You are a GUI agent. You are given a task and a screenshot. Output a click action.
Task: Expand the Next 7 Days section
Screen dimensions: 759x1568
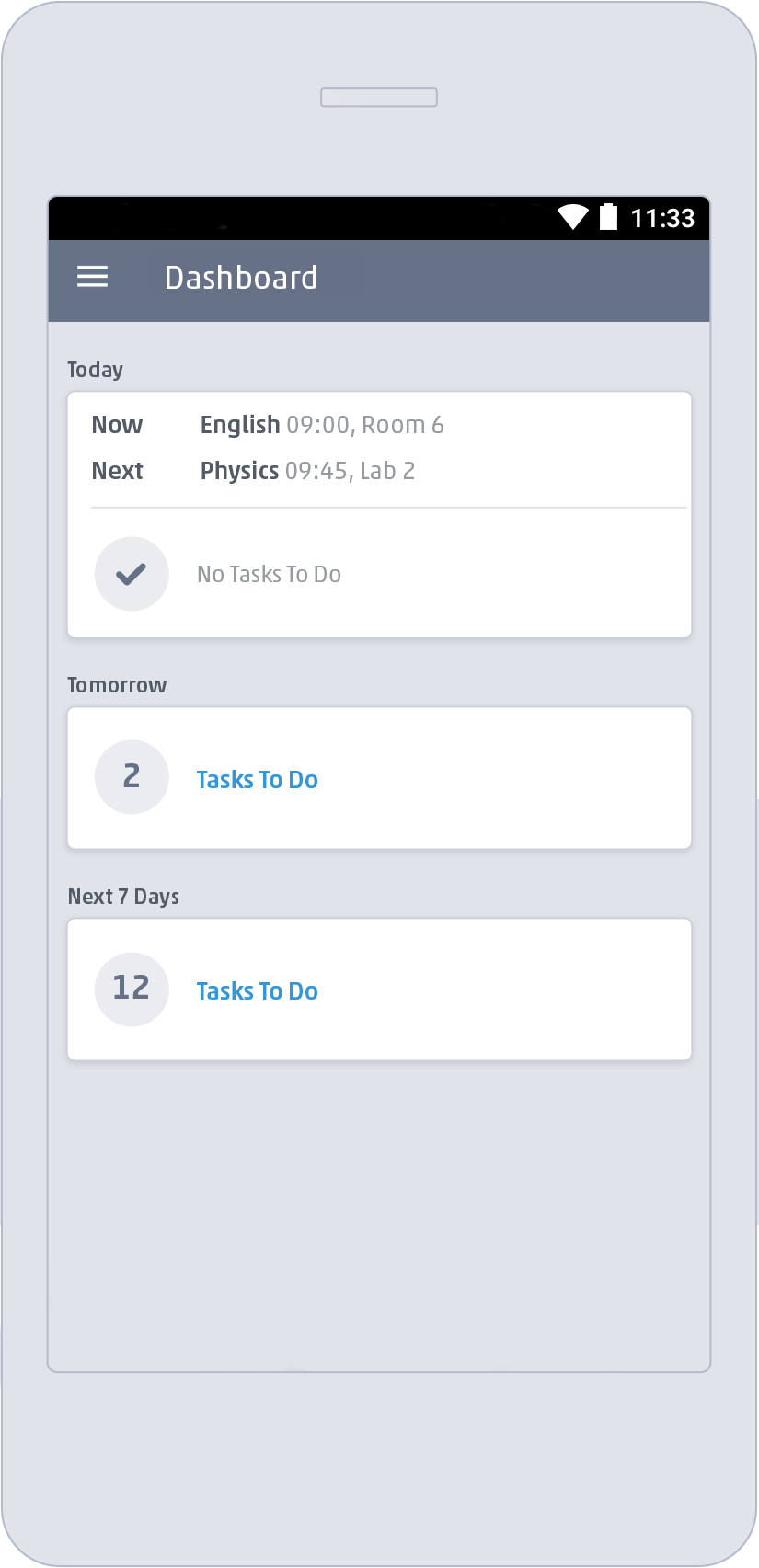tap(123, 896)
